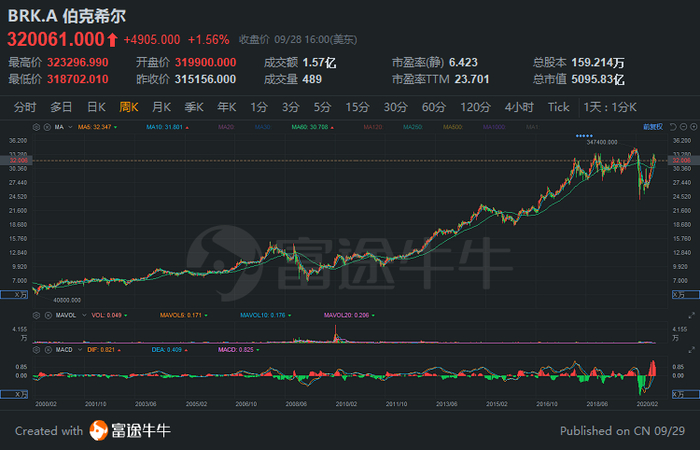Toggle the MA20 moving average line
Image resolution: width=700 pixels, height=450 pixels.
click(226, 127)
